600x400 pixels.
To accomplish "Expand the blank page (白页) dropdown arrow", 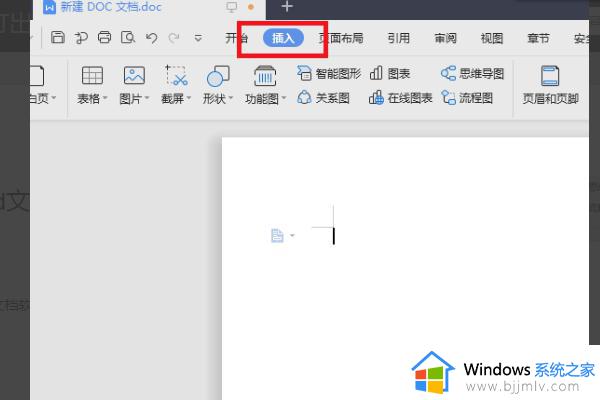I will click(54, 98).
